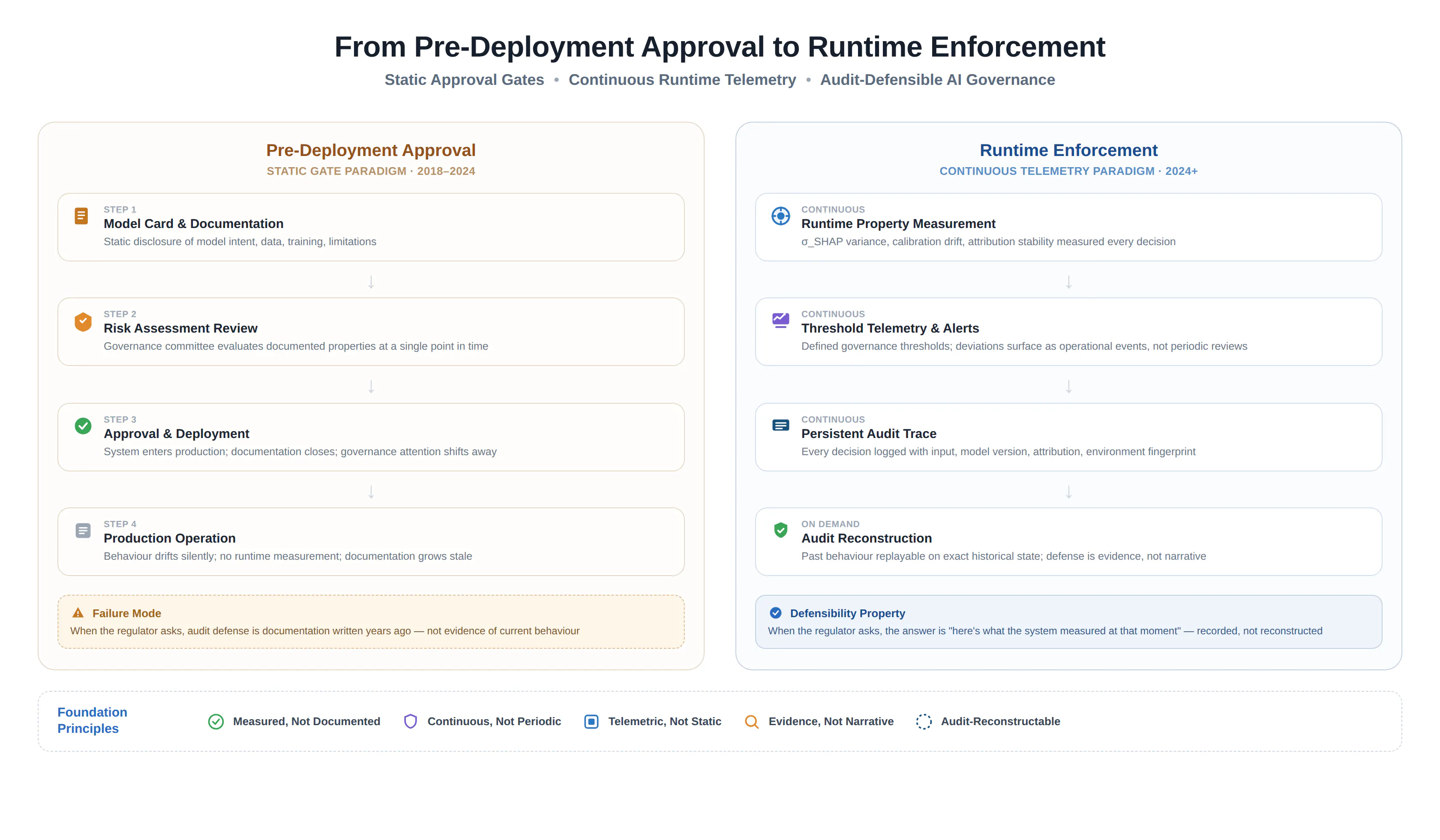Image resolution: width=1440 pixels, height=840 pixels.
Task: Click the Audit-Reconstructable dashed circle icon
Action: 924,722
